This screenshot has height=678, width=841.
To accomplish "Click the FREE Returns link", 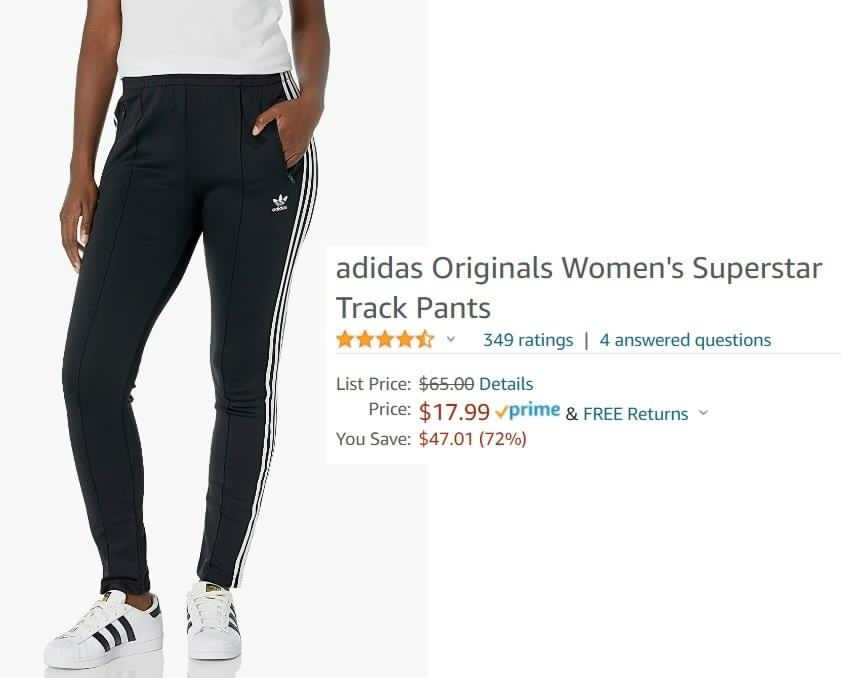I will coord(636,414).
